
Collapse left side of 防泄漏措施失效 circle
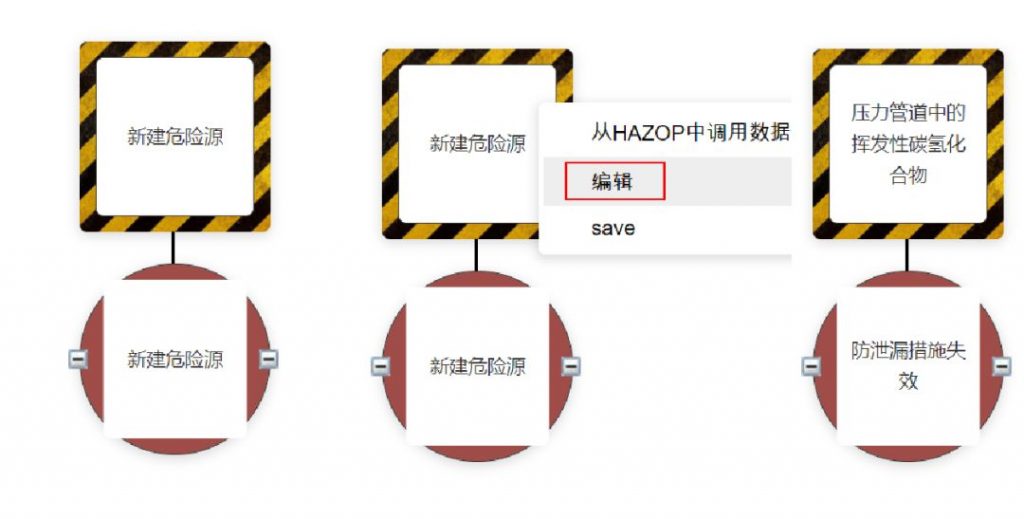[x=811, y=366]
